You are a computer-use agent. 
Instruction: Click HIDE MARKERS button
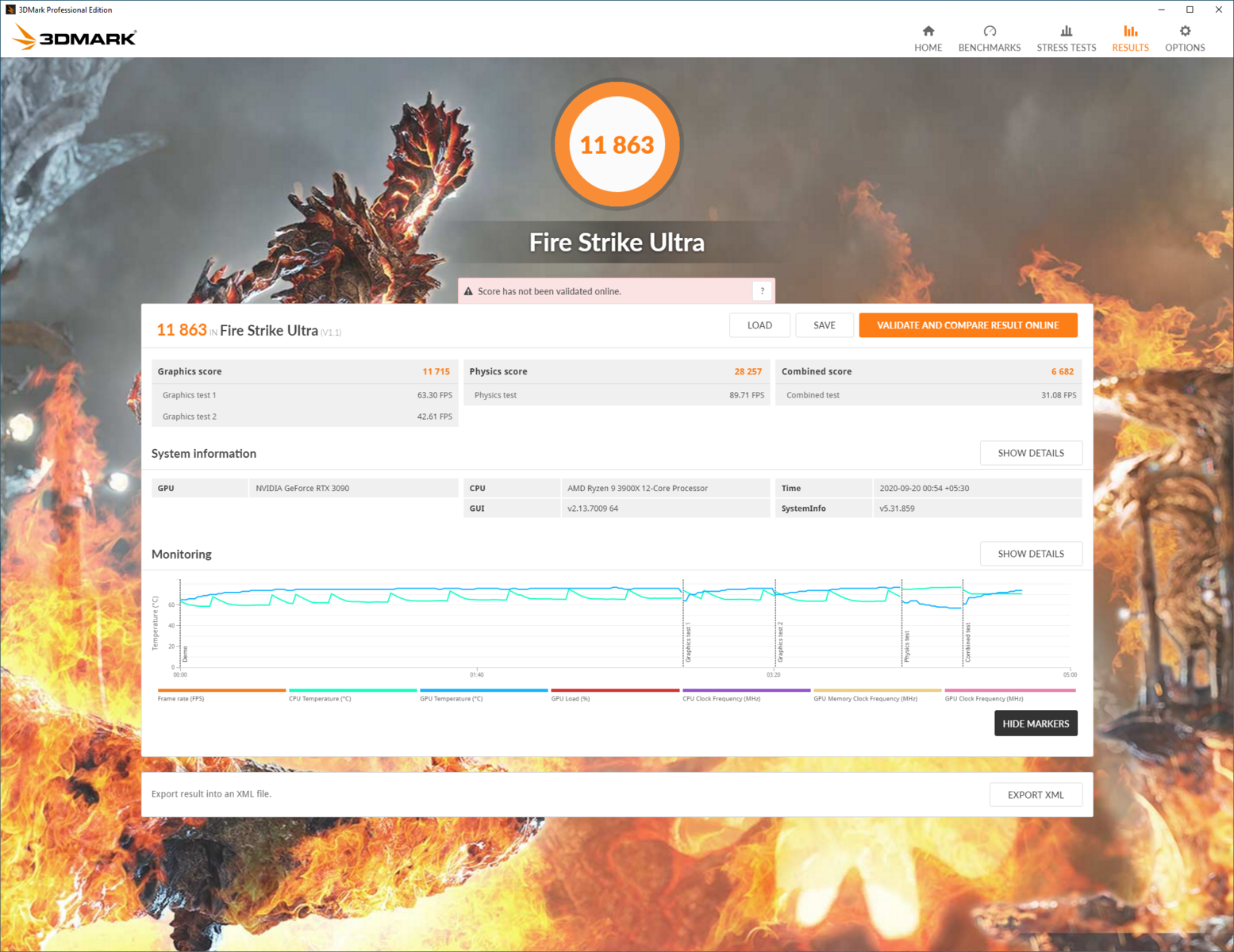1036,724
